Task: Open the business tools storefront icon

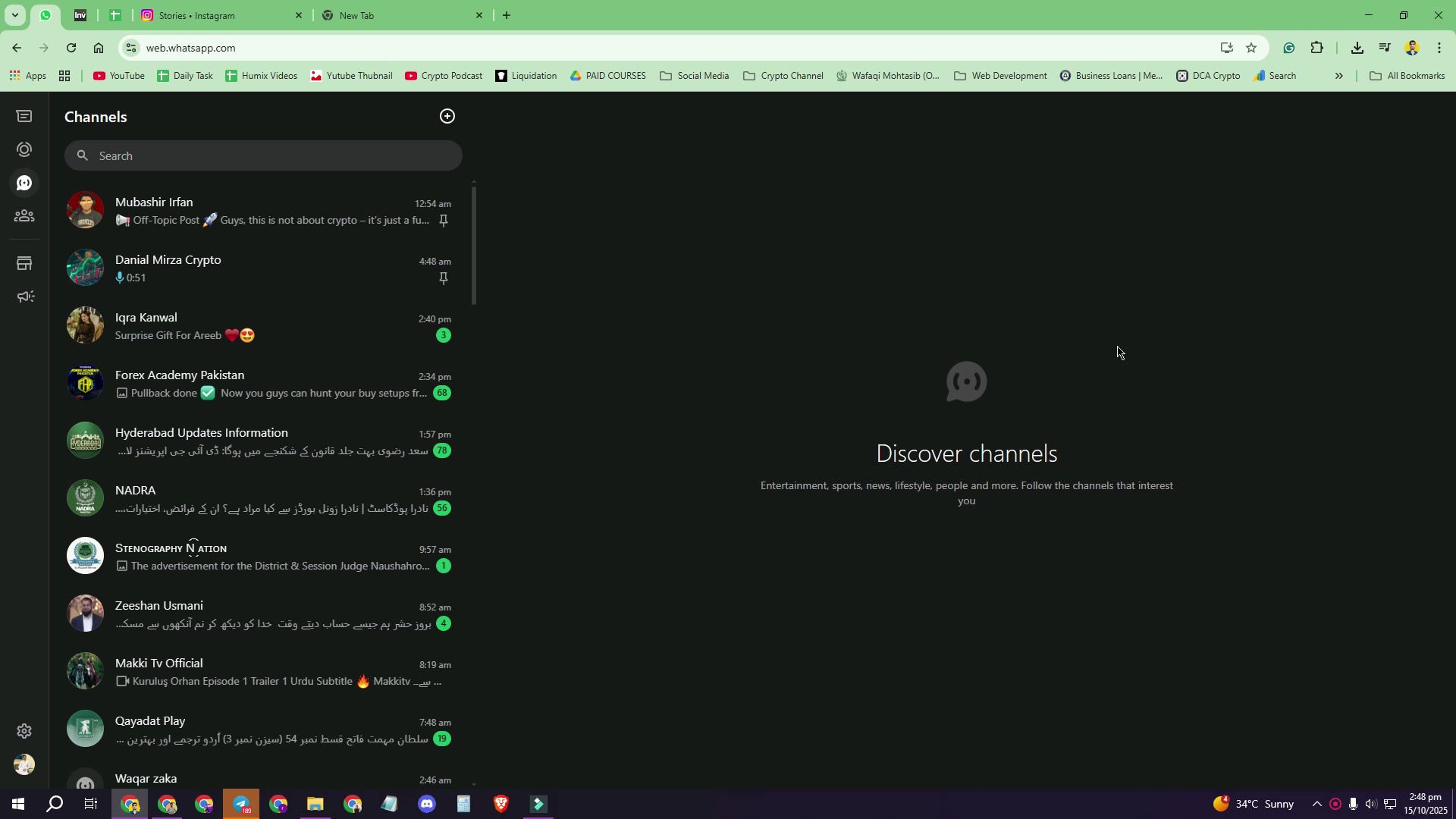Action: (24, 263)
